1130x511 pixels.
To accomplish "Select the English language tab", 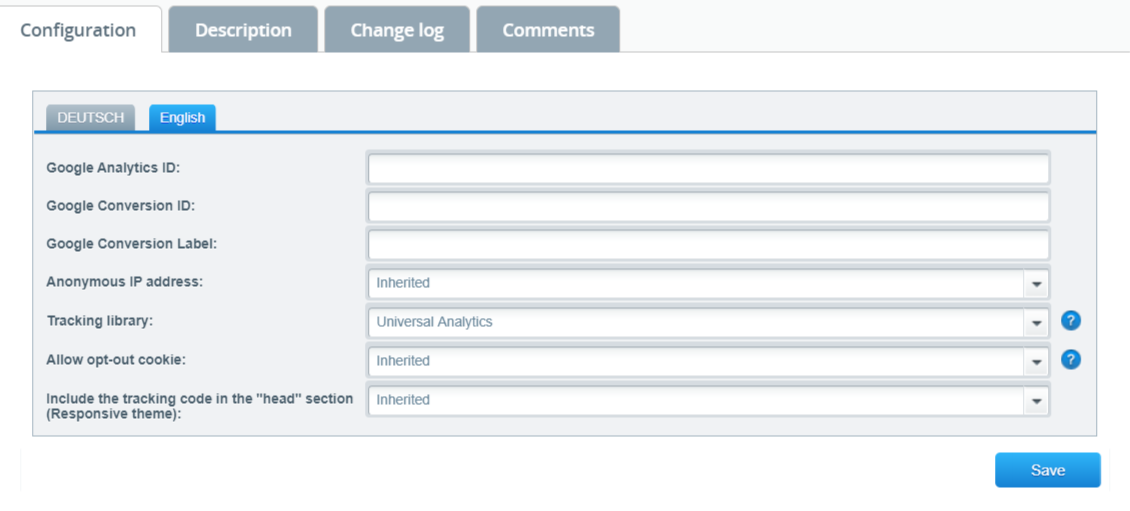I will [182, 118].
